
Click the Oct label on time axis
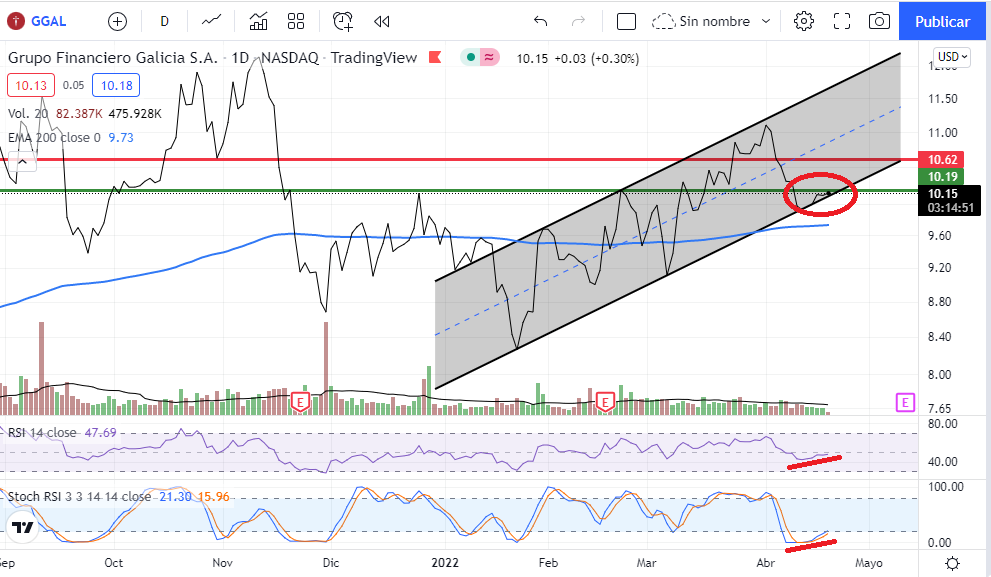(114, 563)
